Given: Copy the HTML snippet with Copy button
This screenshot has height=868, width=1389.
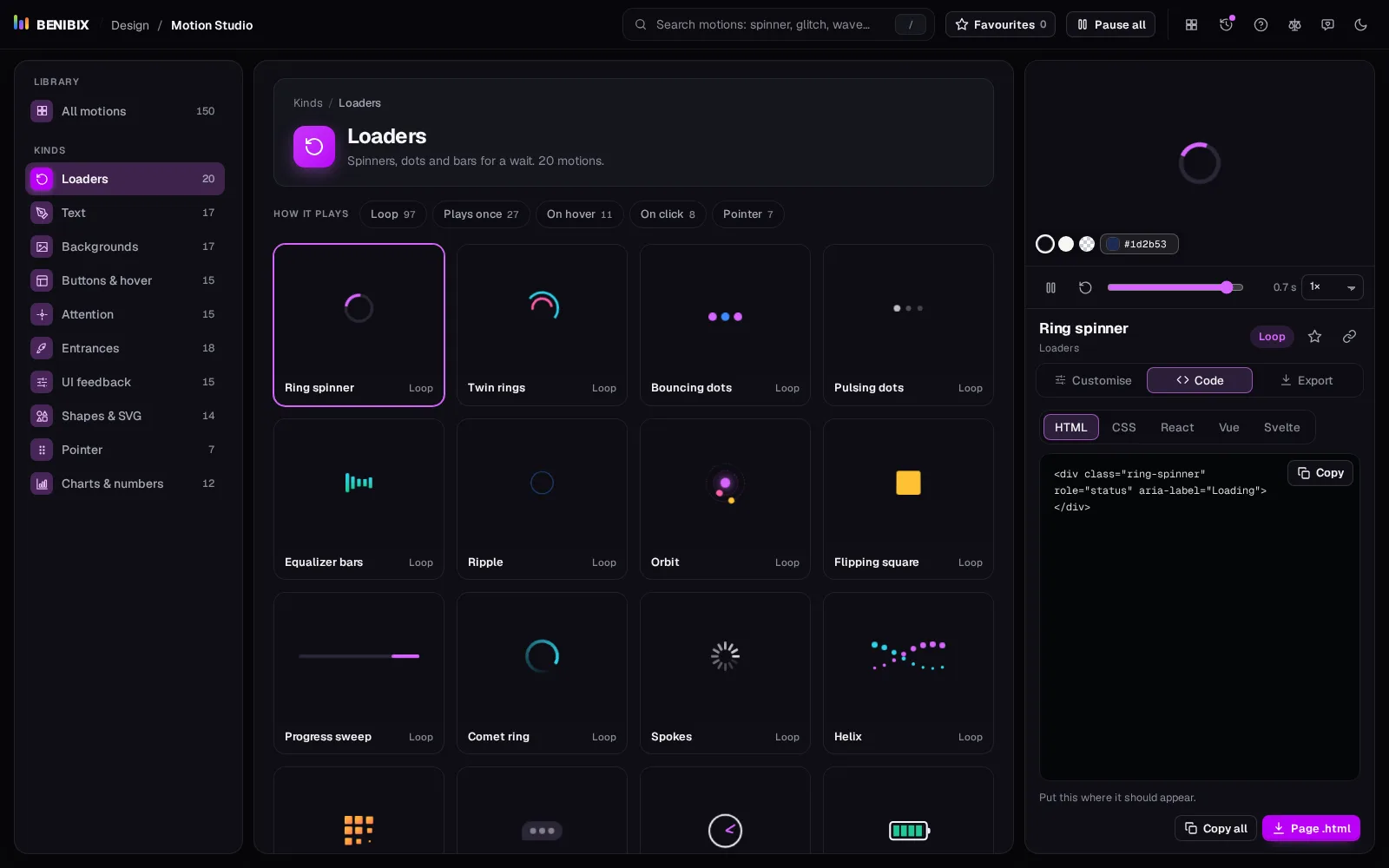Looking at the screenshot, I should [1320, 473].
